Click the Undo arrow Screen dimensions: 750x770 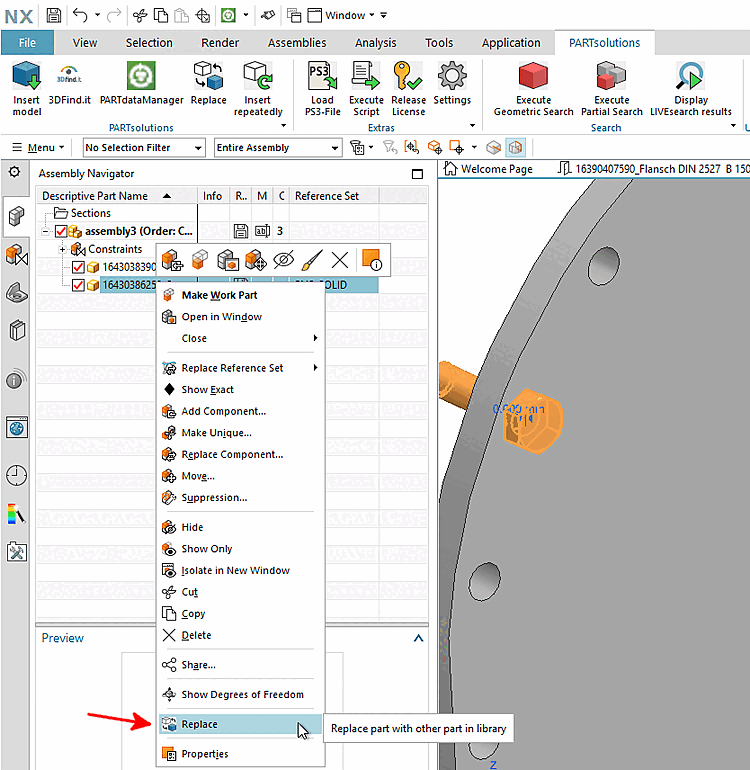pos(80,15)
